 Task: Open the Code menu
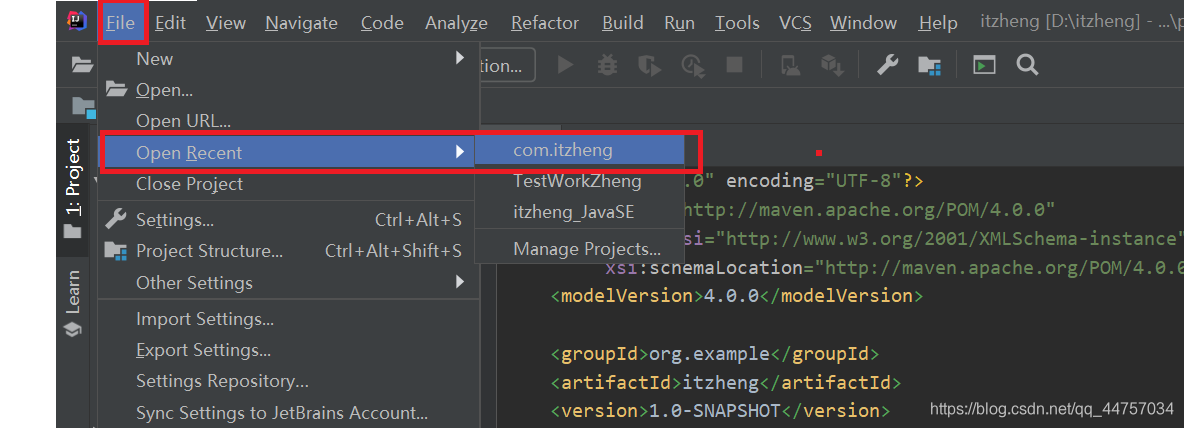click(x=382, y=23)
